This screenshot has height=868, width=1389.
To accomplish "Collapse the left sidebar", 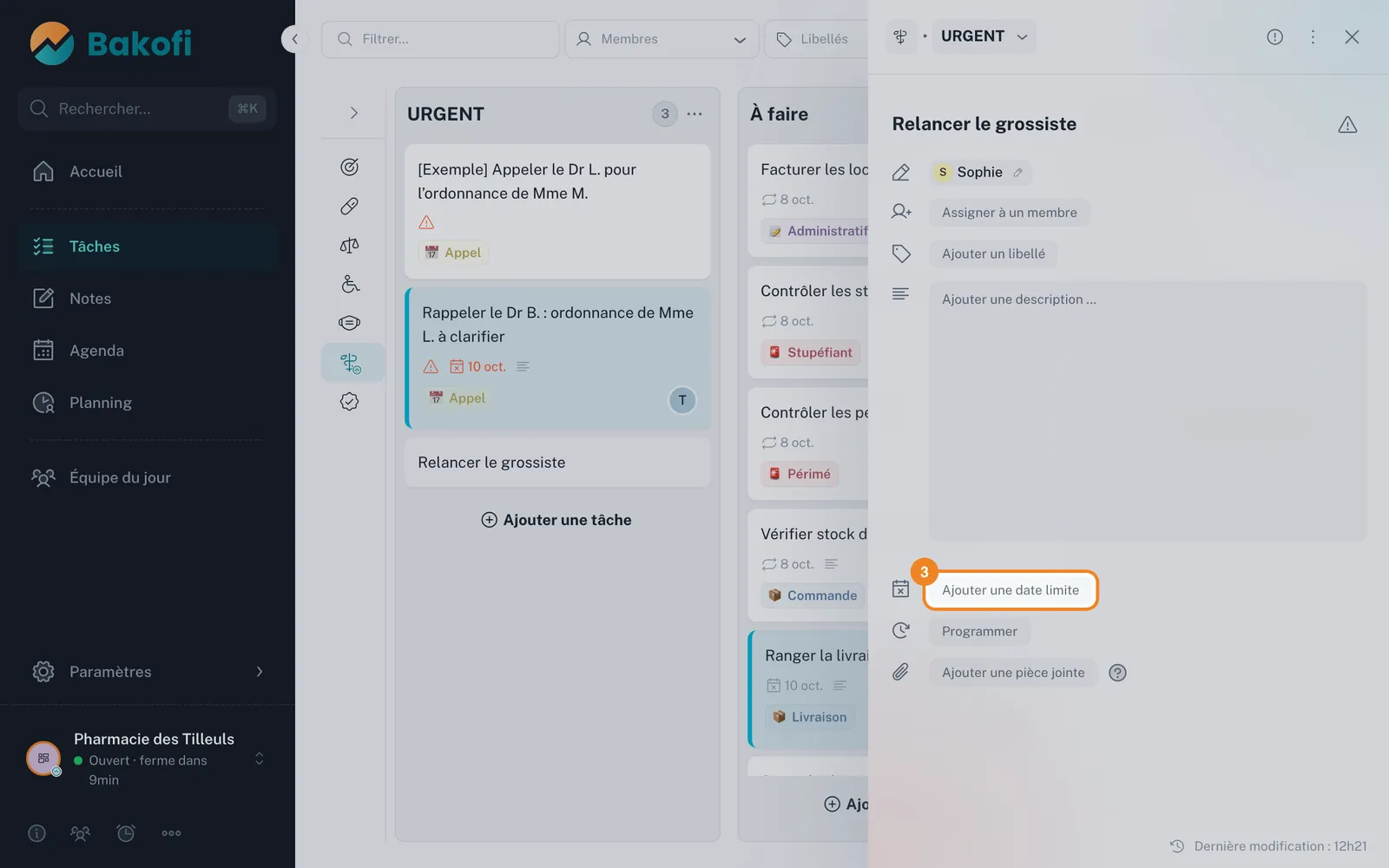I will pyautogui.click(x=294, y=39).
